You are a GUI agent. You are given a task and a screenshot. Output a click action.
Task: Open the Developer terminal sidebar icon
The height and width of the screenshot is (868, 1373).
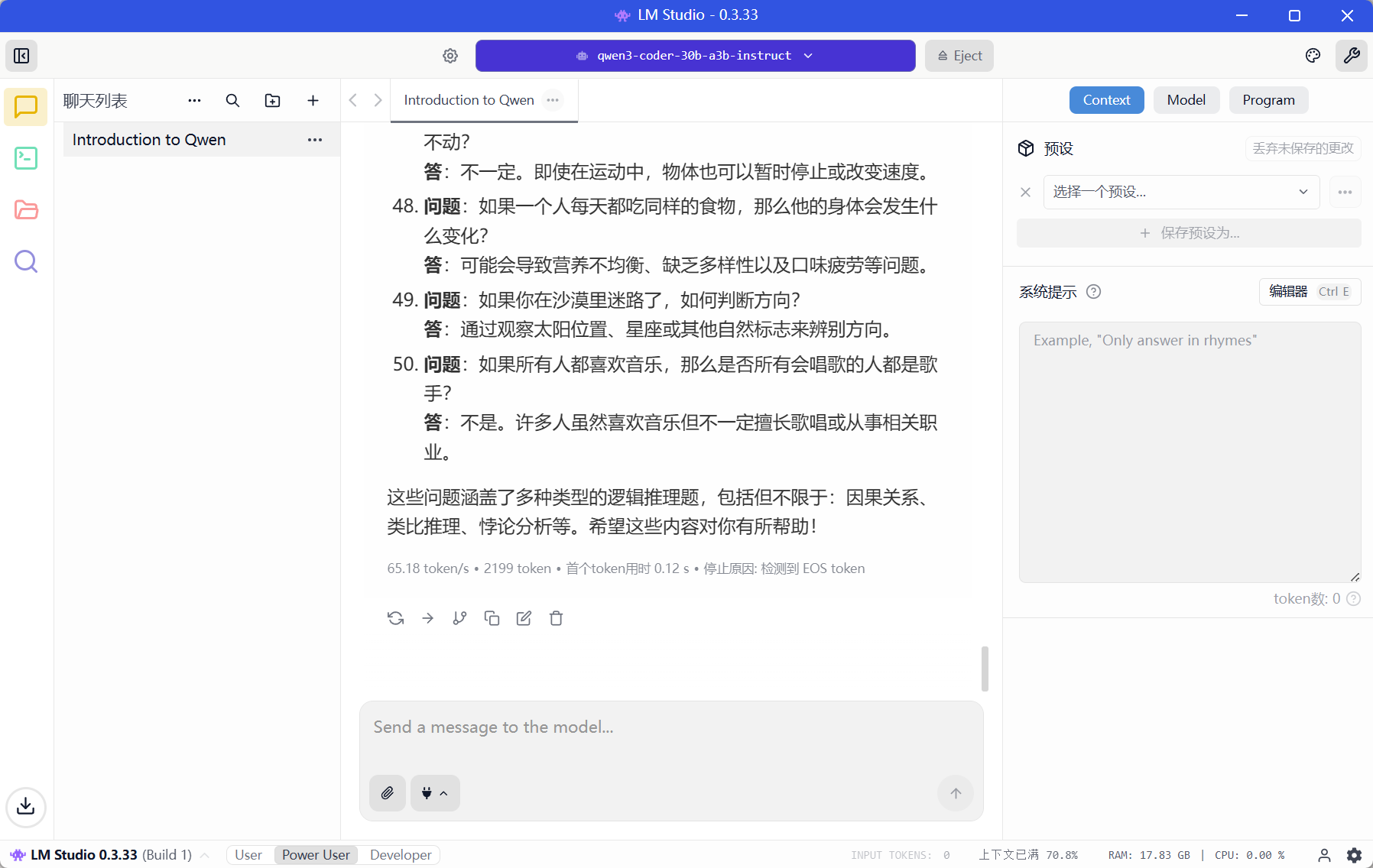(26, 158)
